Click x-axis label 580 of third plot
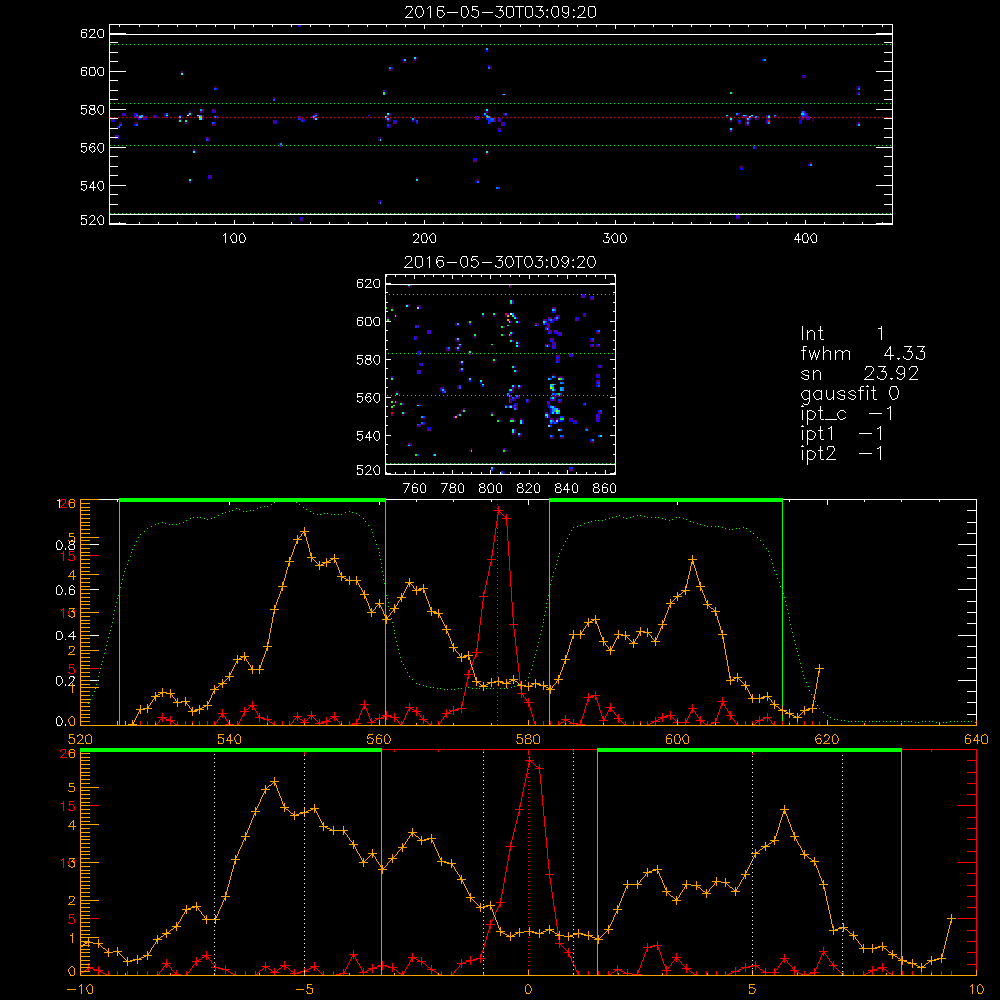This screenshot has width=1000, height=1000. pos(528,739)
